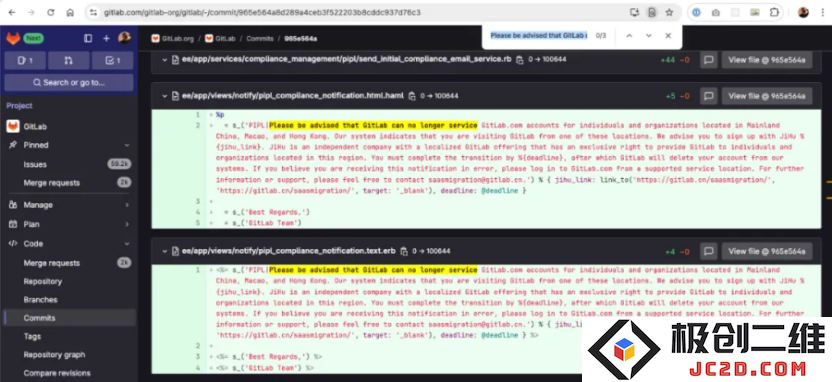Click the Commits breadcrumb
The width and height of the screenshot is (832, 382).
[260, 39]
